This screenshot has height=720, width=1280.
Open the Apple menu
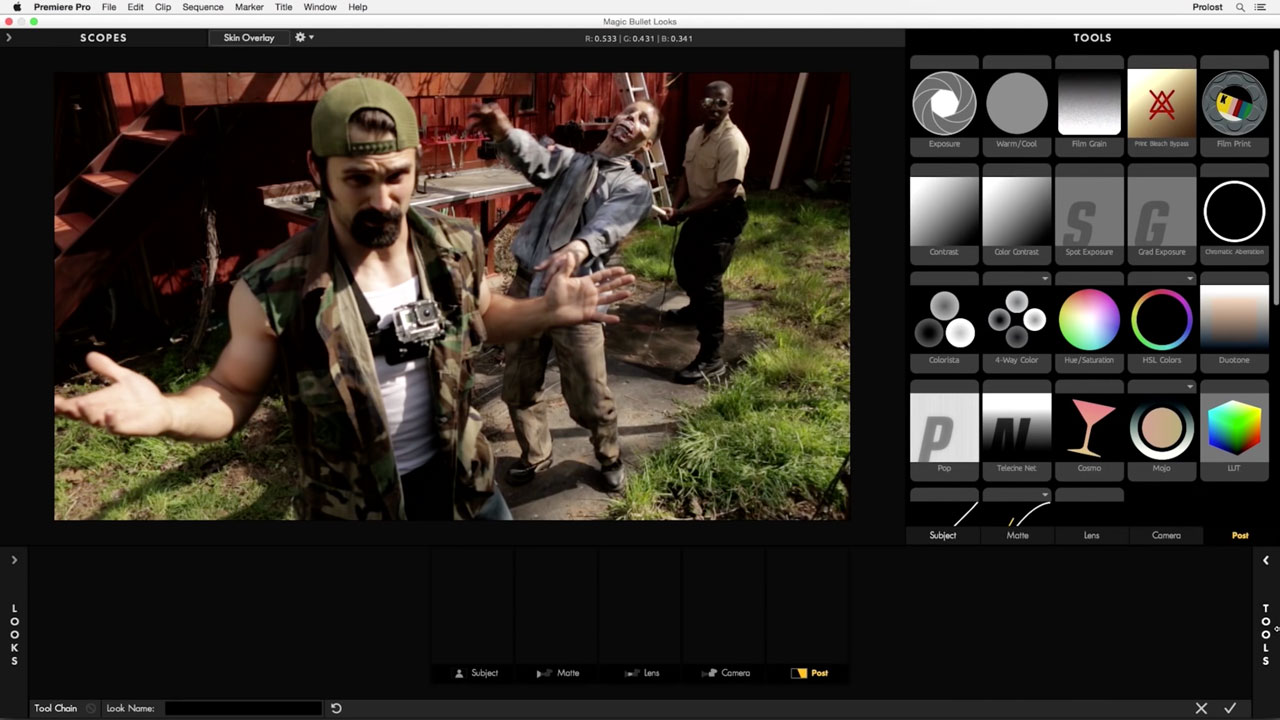[x=16, y=7]
